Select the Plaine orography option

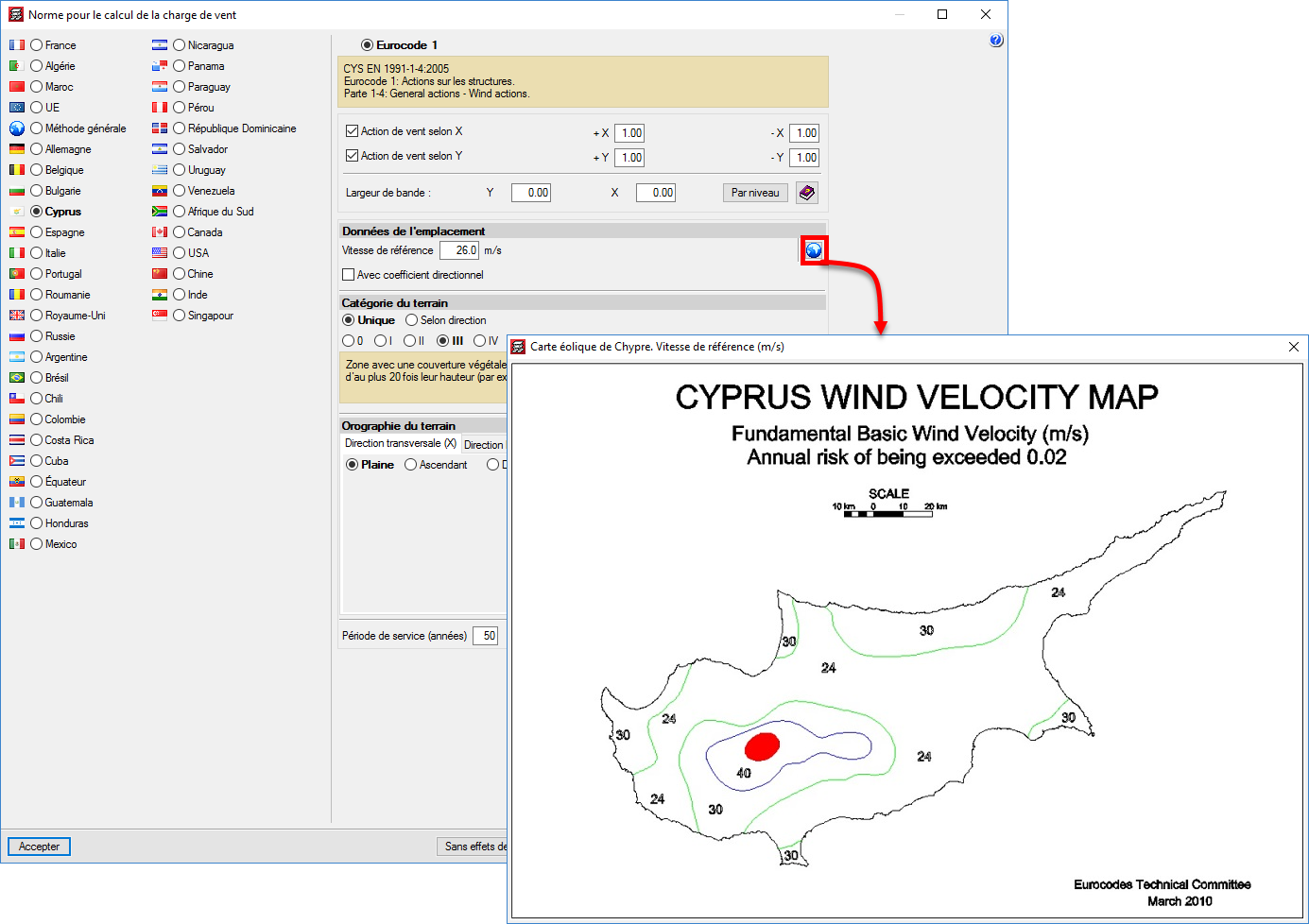(352, 465)
